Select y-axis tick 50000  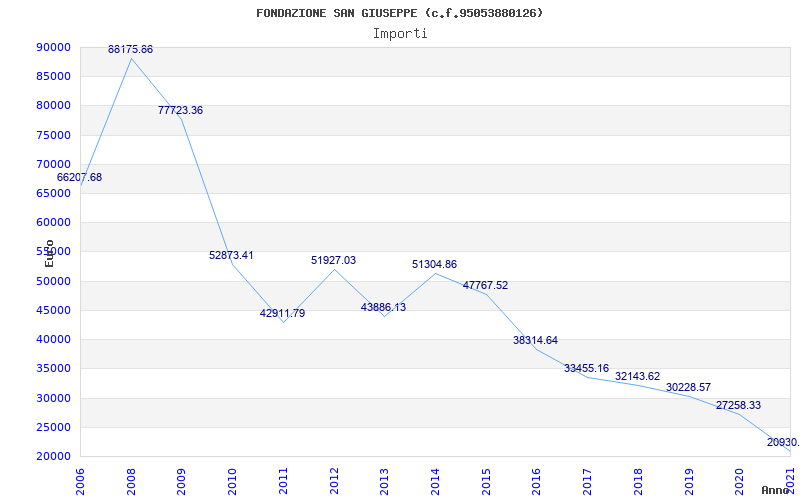tap(53, 281)
